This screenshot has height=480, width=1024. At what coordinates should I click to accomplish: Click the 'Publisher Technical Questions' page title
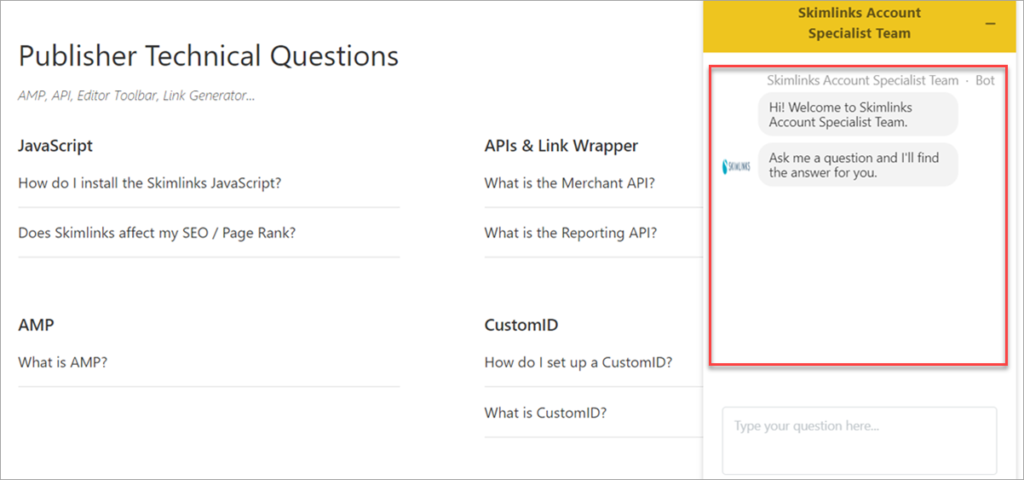click(208, 56)
